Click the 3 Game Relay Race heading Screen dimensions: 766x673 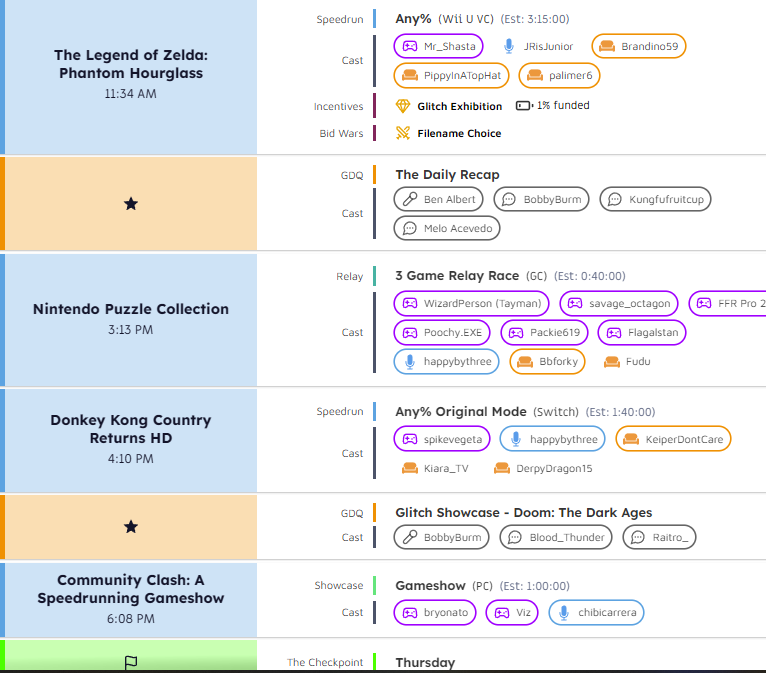click(x=457, y=276)
